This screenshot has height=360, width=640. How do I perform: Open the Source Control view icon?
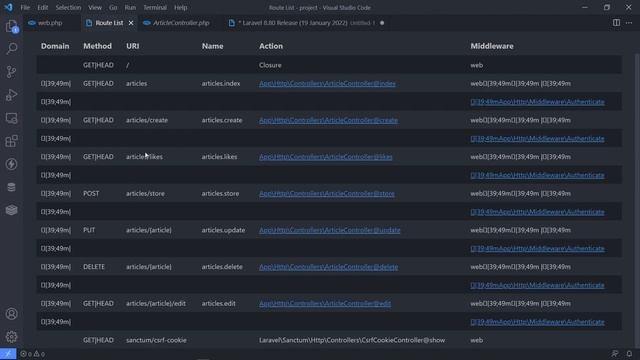[x=11, y=72]
